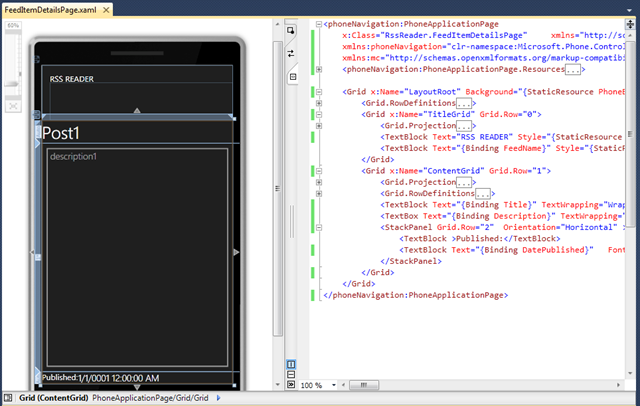This screenshot has height=406, width=640.
Task: Expand Grid.Projection under TitleGrid
Action: 319,126
